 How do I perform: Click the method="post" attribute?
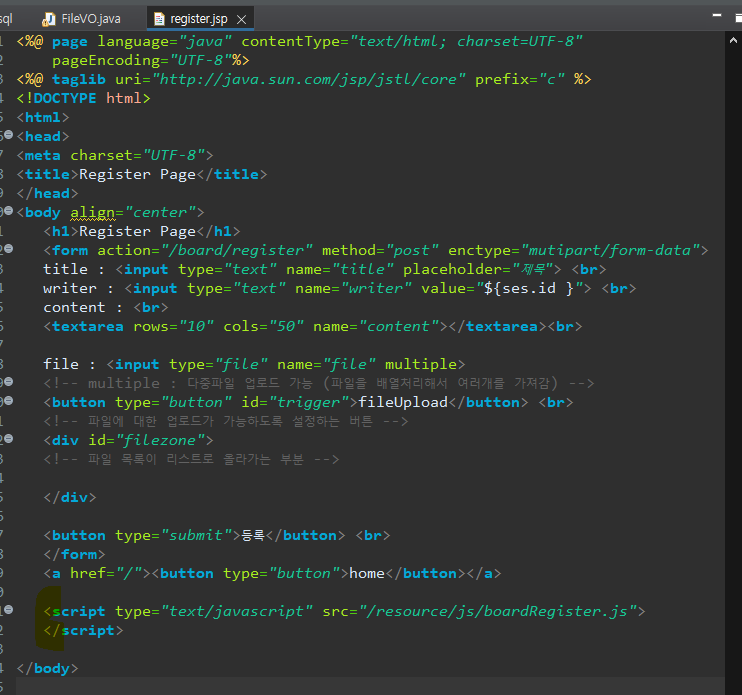point(380,250)
